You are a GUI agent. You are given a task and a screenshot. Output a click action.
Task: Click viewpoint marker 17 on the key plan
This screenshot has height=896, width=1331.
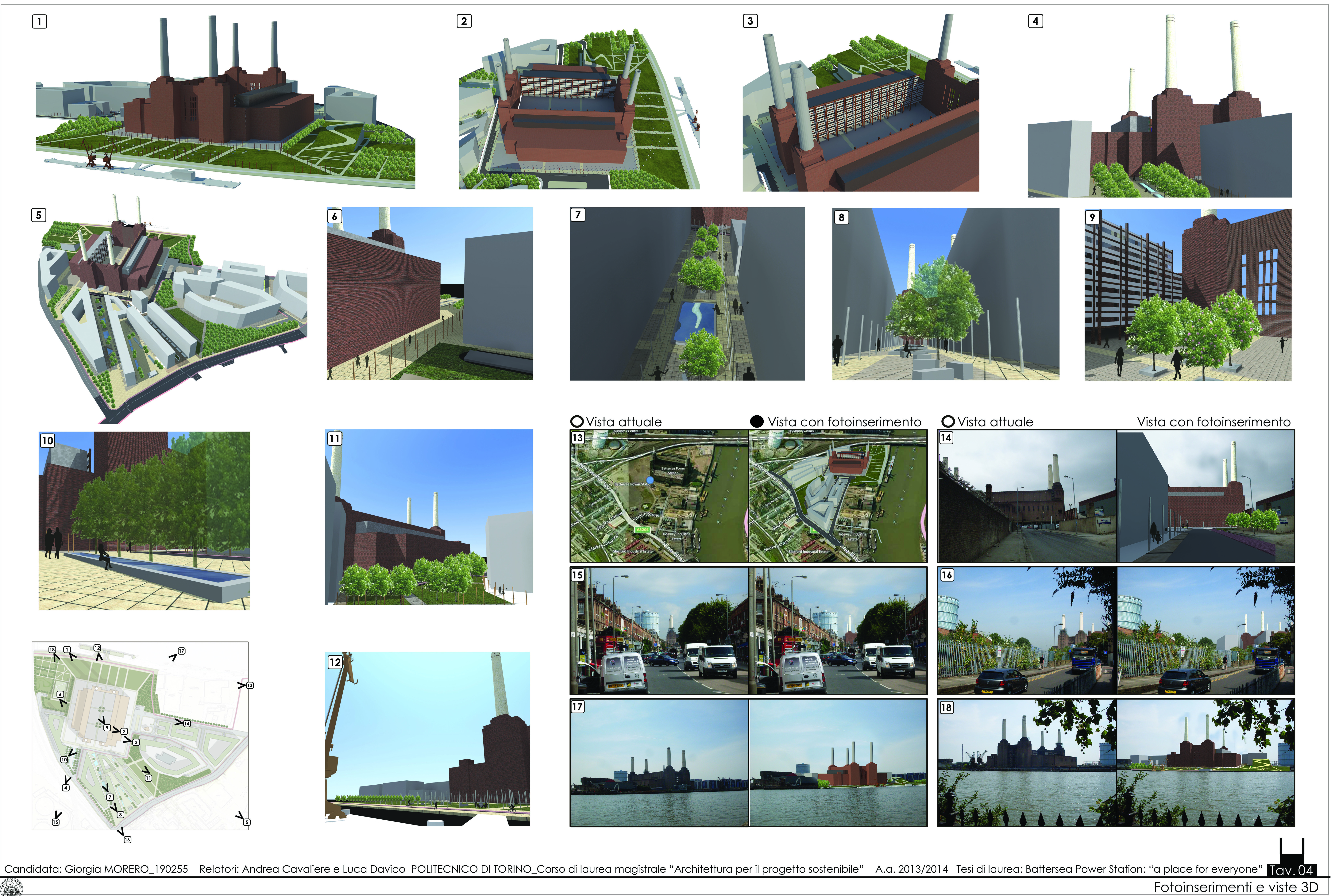tap(182, 651)
